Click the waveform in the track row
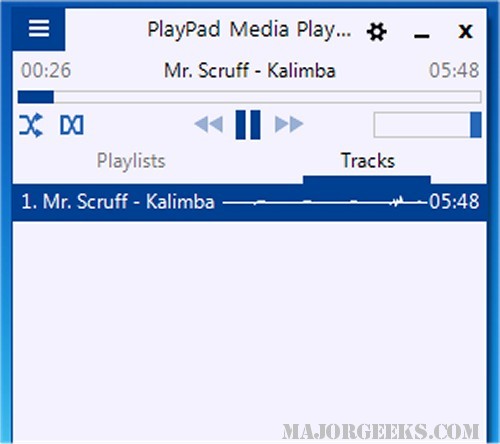This screenshot has width=500, height=444. click(325, 202)
